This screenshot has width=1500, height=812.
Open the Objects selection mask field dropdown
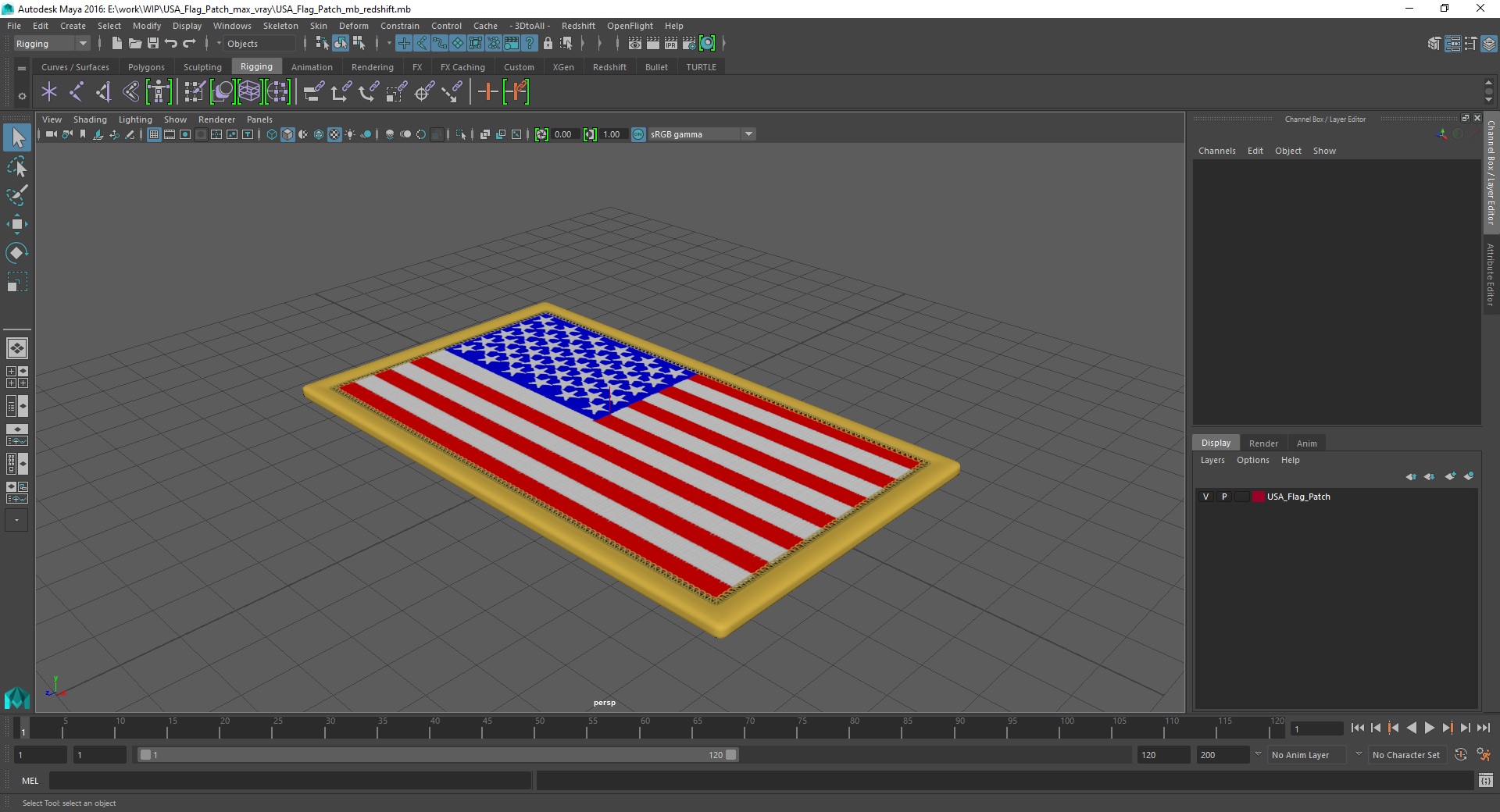261,44
